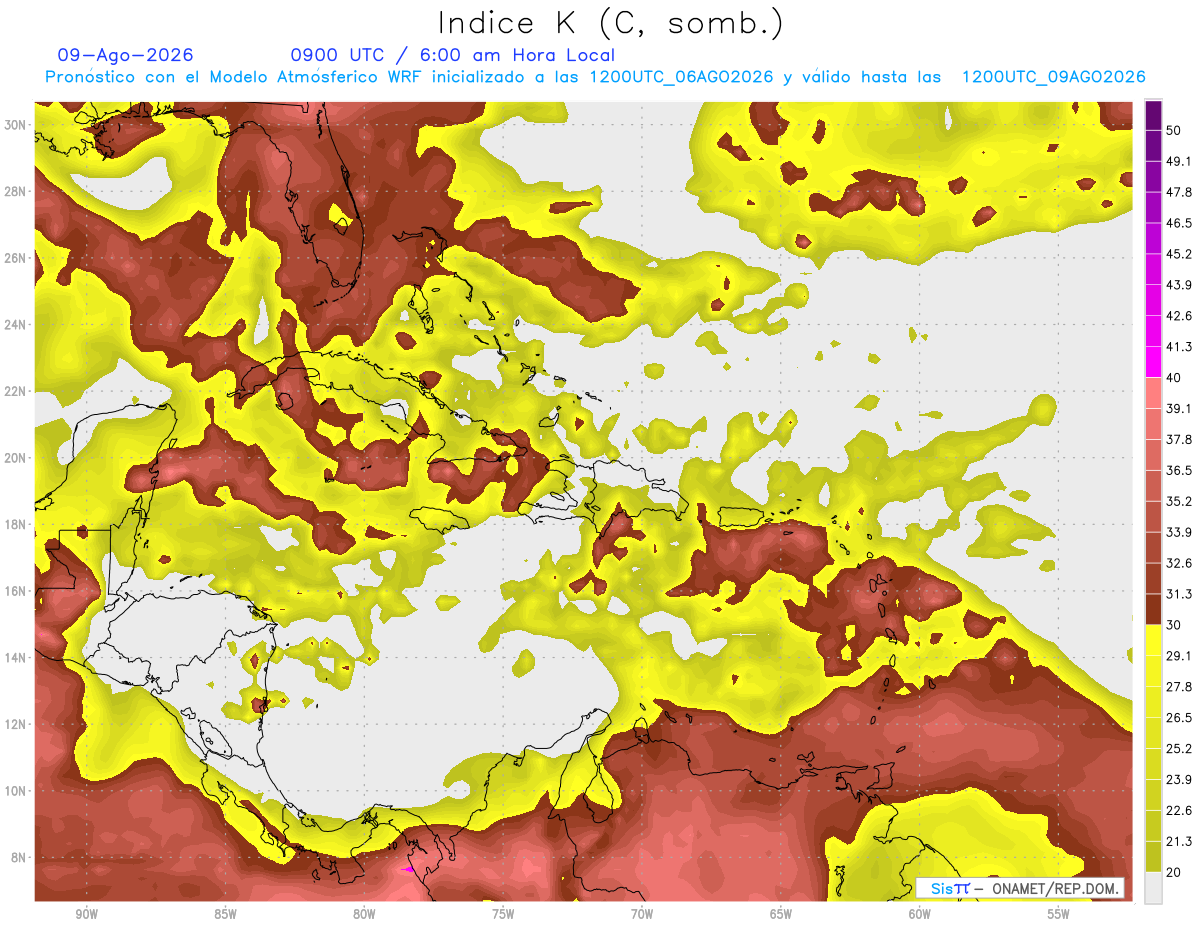Click the colorbar value 32.6
Viewport: 1200px width, 927px height.
point(1178,563)
